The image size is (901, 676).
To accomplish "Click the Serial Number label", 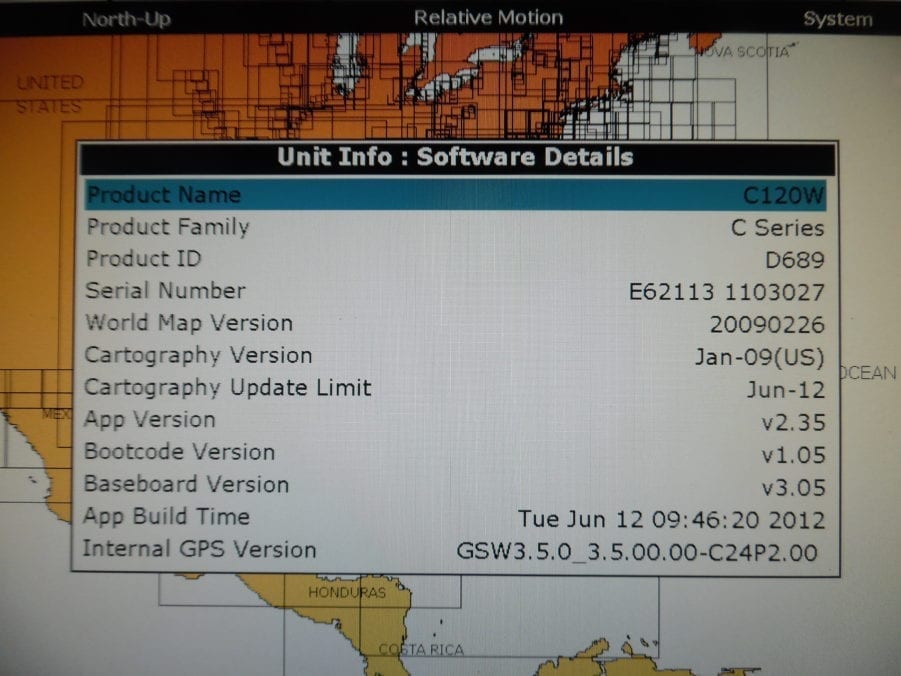I will 165,290.
